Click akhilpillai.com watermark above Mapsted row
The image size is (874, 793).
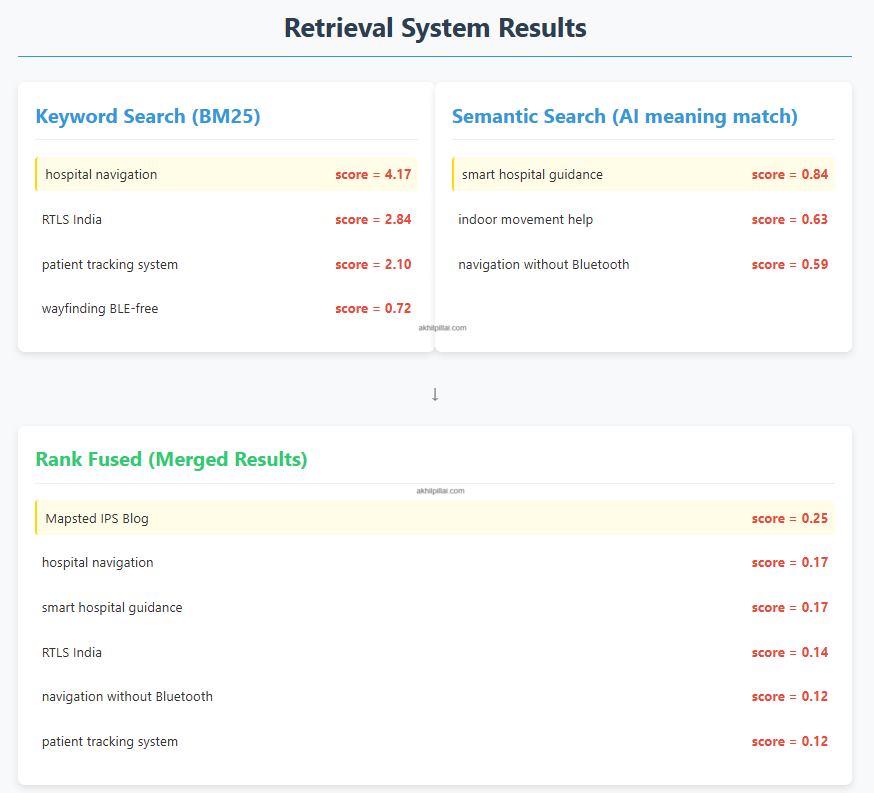click(x=440, y=491)
